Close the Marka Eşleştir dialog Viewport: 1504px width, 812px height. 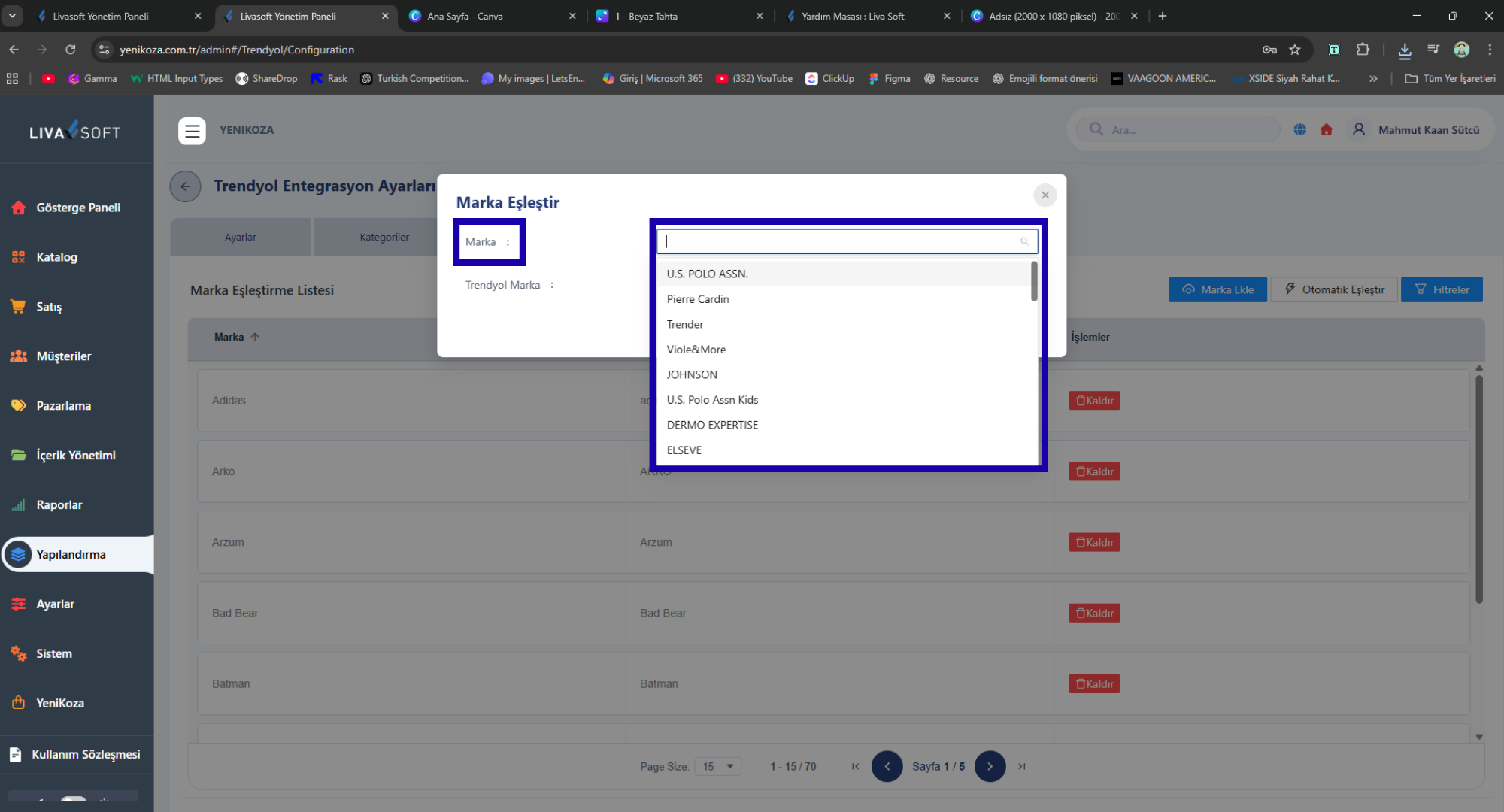pyautogui.click(x=1045, y=195)
